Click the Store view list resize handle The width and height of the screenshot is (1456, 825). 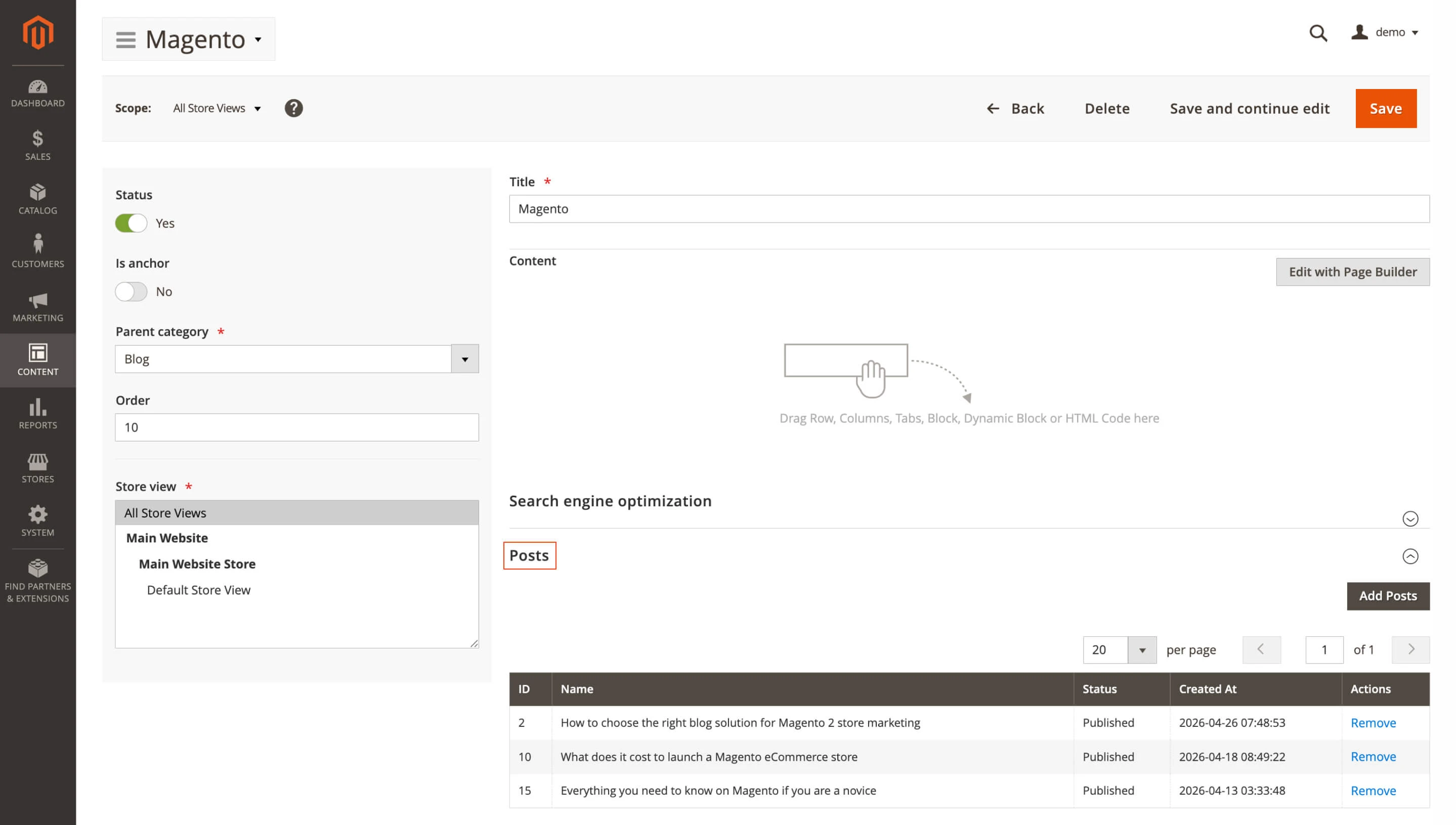(x=474, y=643)
